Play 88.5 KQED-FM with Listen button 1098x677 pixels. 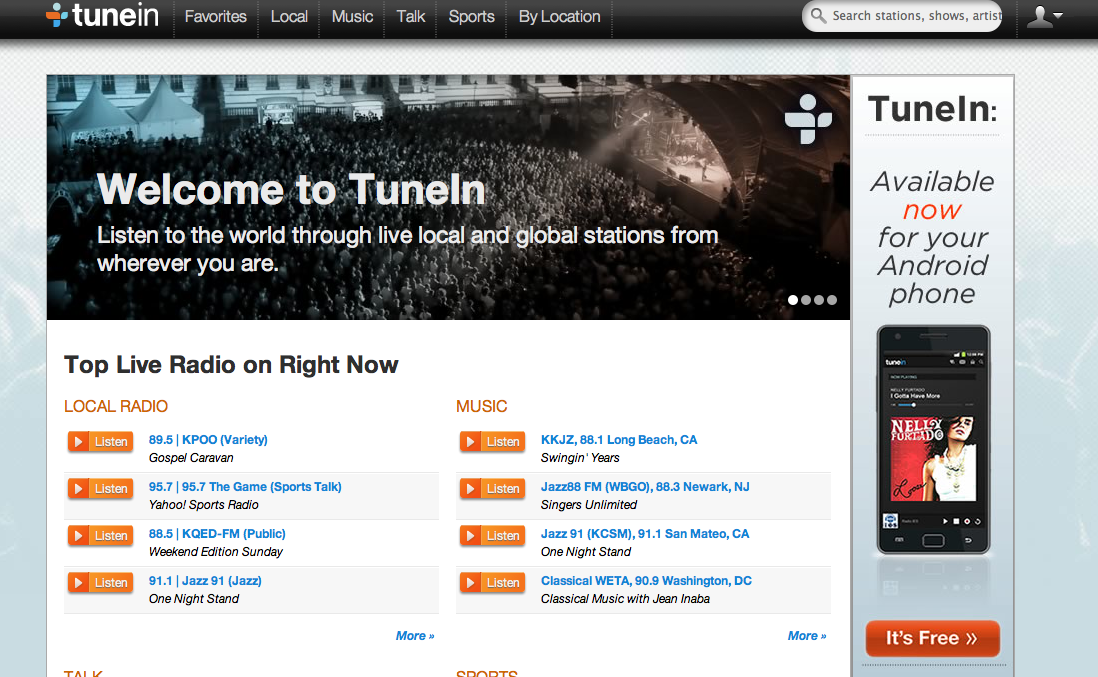[100, 536]
